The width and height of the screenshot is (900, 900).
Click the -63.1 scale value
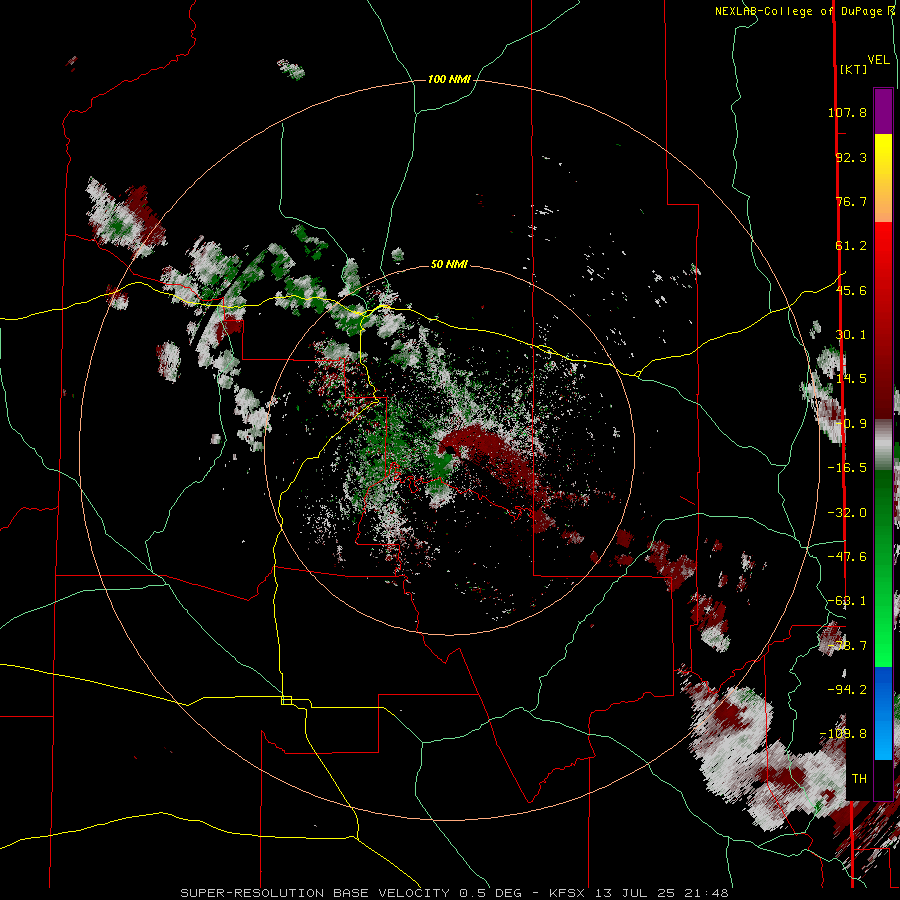(847, 601)
